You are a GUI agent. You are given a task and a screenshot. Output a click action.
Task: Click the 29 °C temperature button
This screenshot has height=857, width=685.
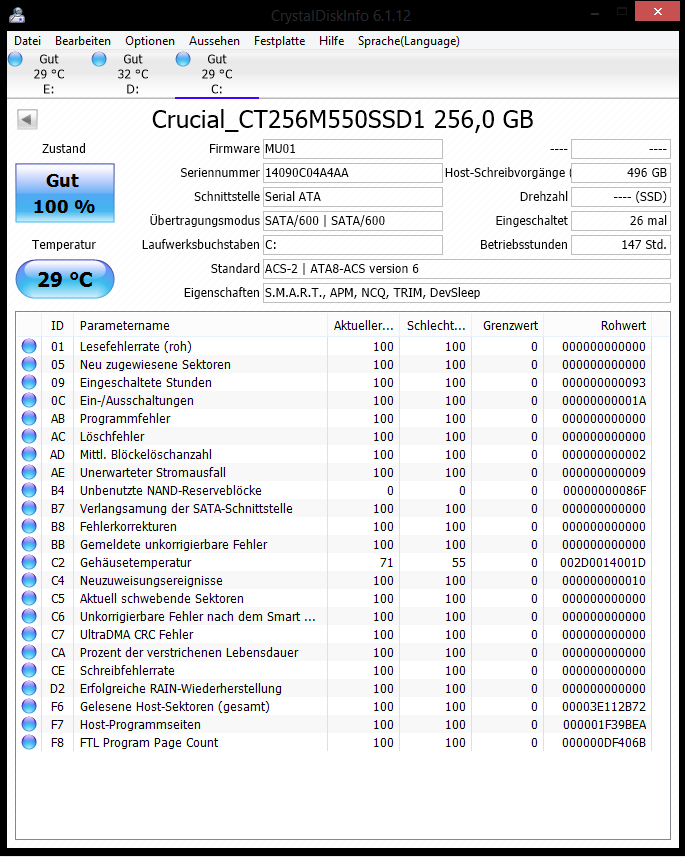[x=65, y=279]
